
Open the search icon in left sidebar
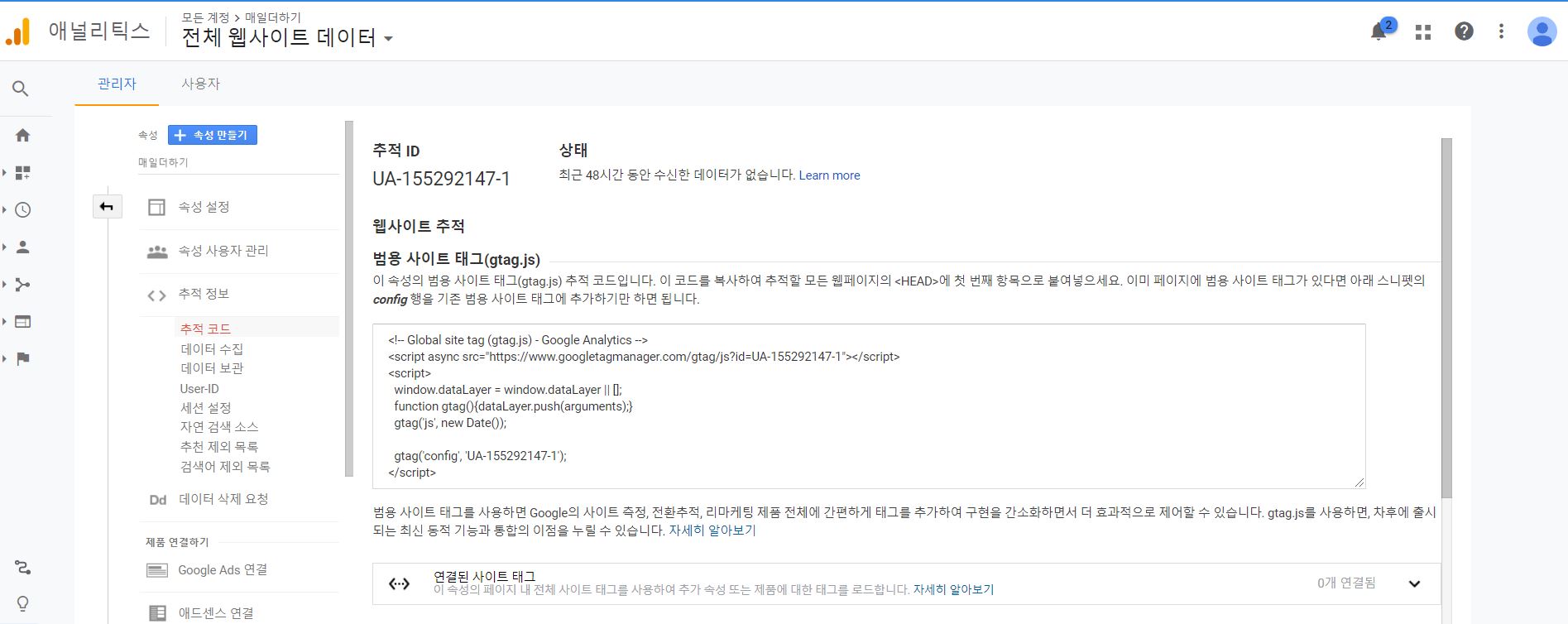(x=21, y=89)
